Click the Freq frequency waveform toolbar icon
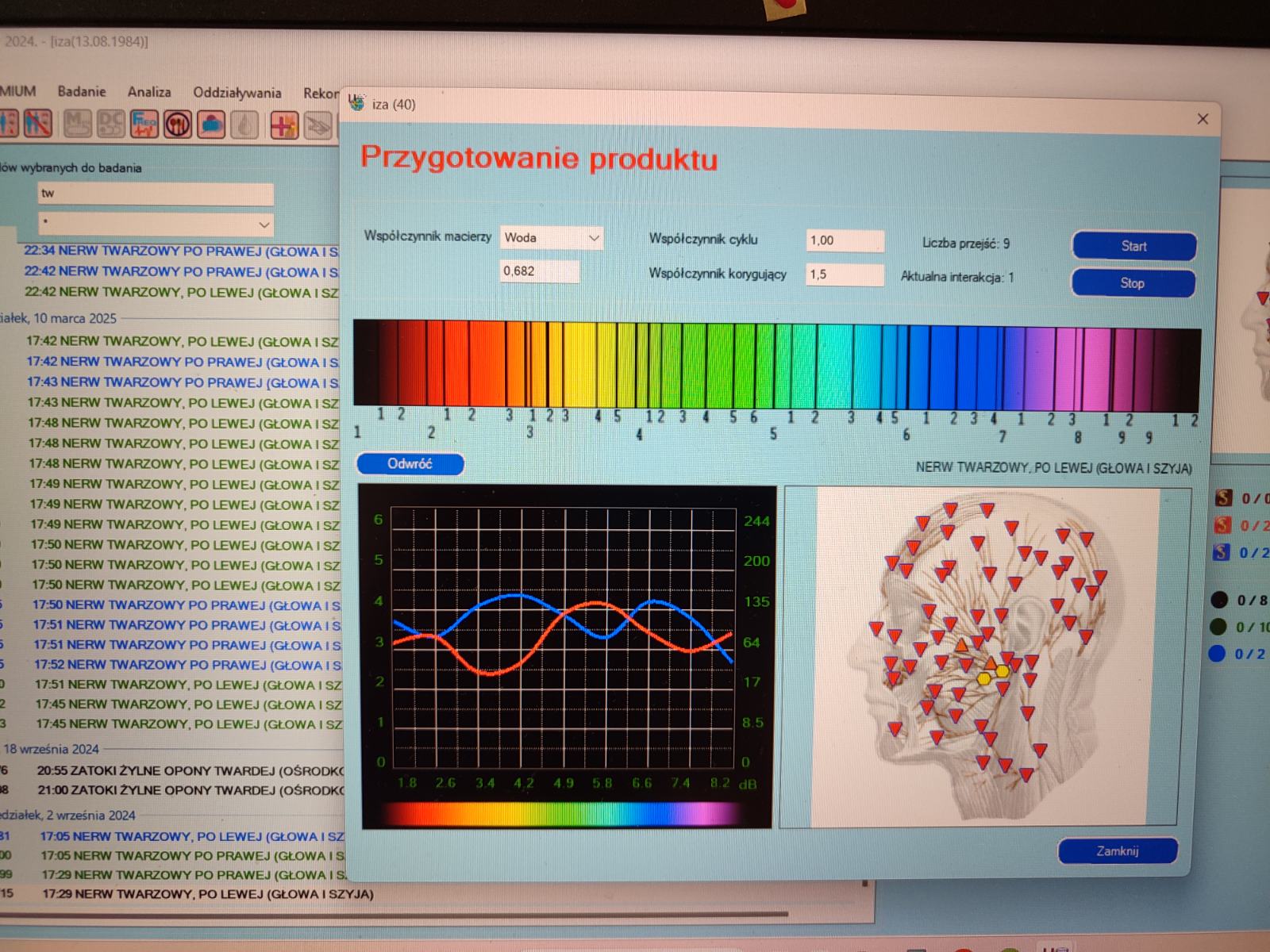The height and width of the screenshot is (952, 1270). [x=144, y=124]
